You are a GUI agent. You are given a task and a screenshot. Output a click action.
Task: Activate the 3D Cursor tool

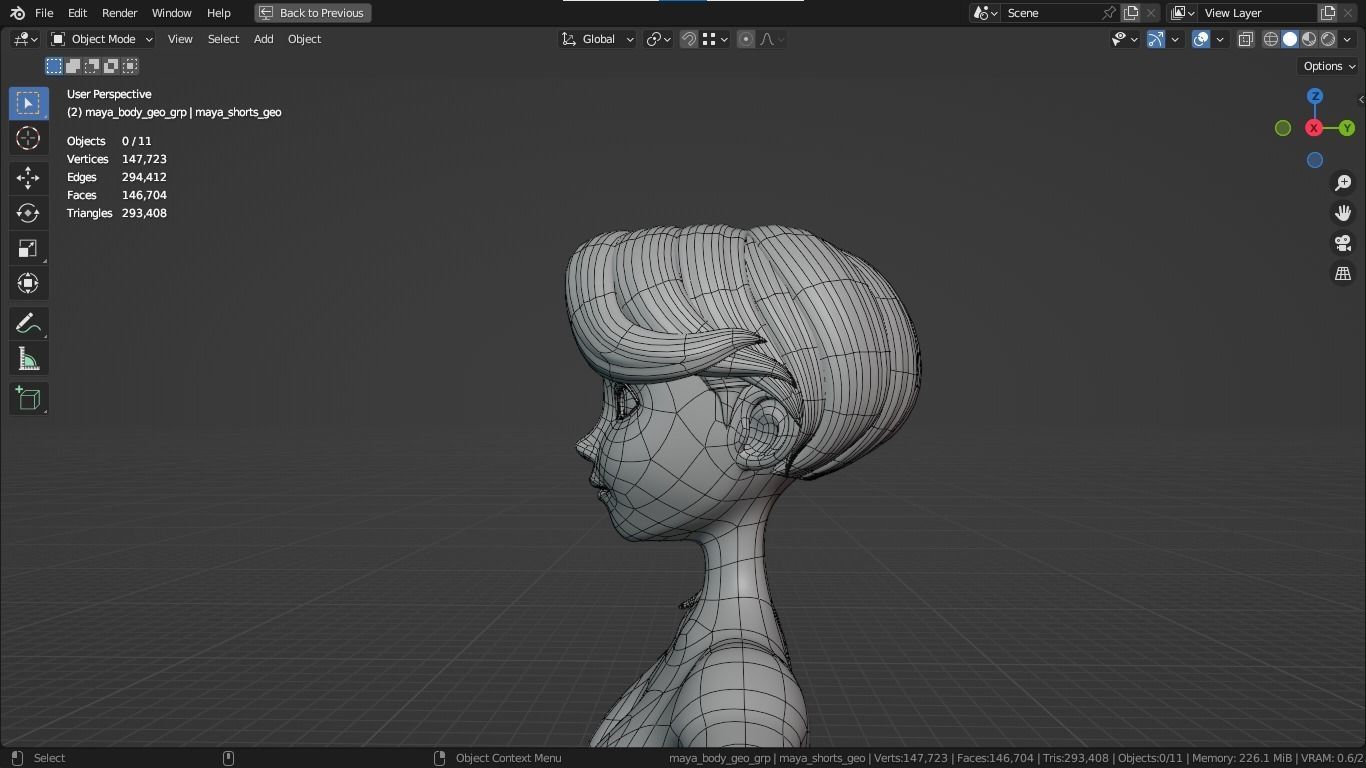pos(28,138)
